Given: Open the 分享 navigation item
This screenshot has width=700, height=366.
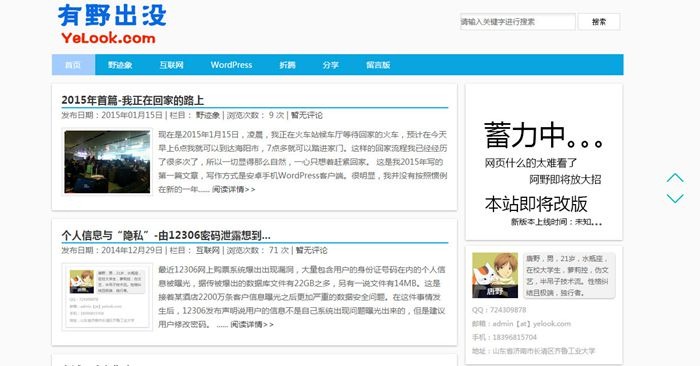Looking at the screenshot, I should 330,65.
